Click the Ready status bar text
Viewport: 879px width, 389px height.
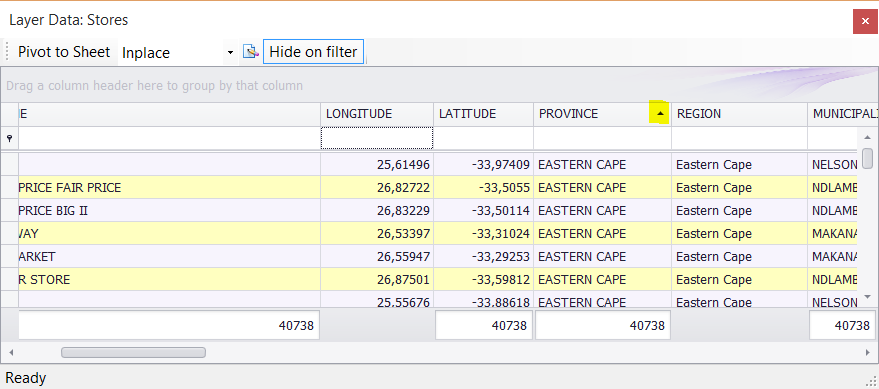[26, 378]
